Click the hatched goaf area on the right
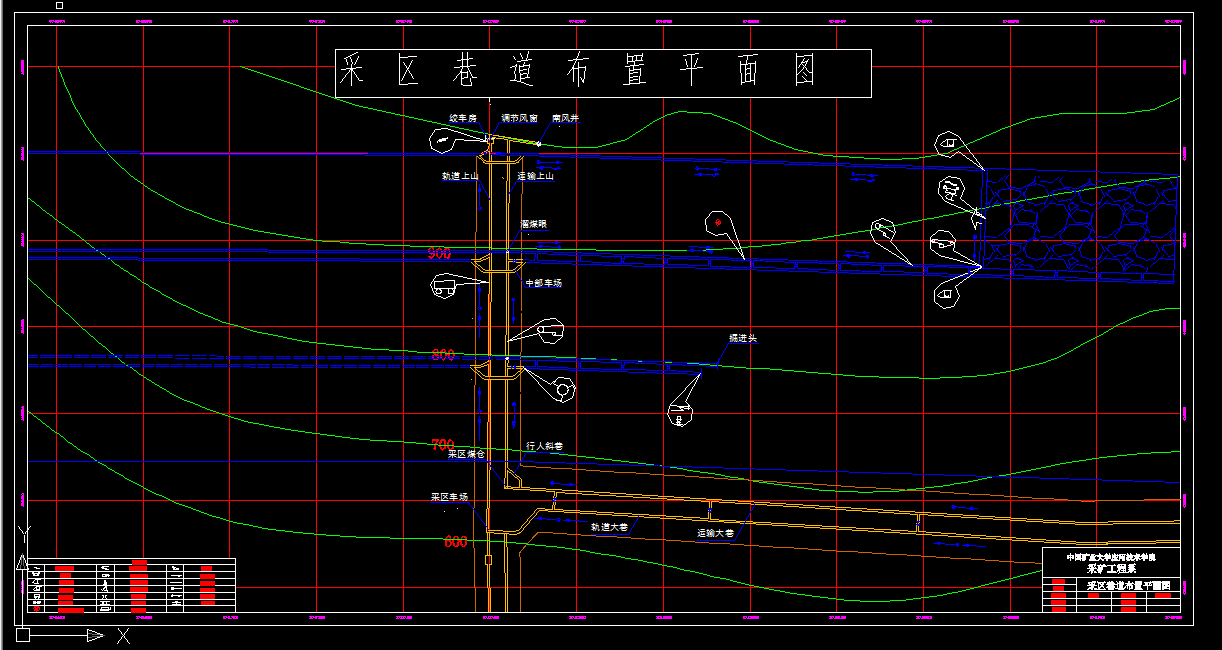The width and height of the screenshot is (1222, 650). pyautogui.click(x=1080, y=222)
